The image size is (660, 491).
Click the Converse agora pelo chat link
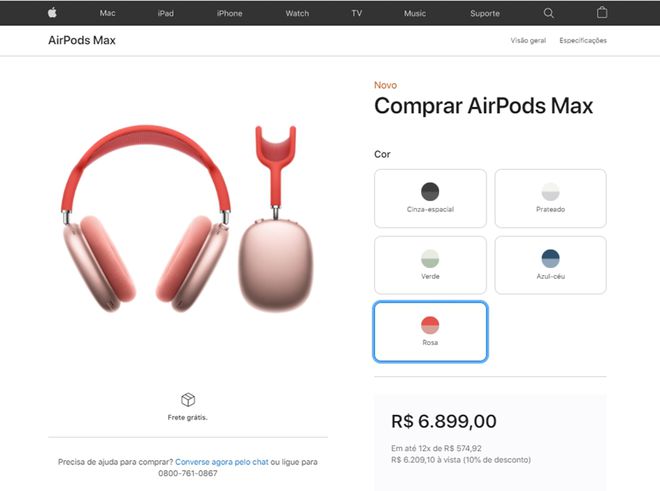[x=222, y=462]
